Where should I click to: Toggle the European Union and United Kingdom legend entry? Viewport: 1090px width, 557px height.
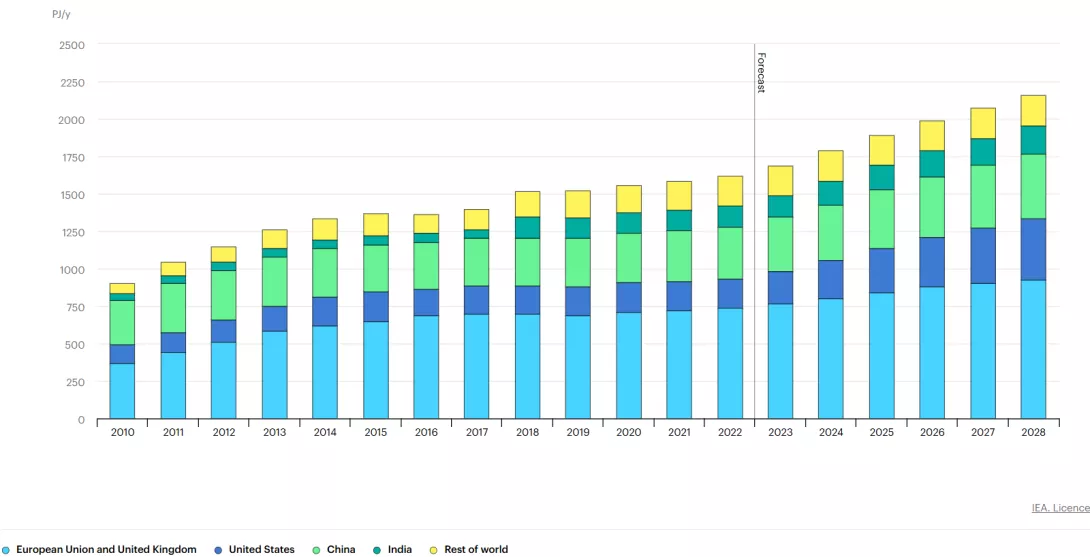[99, 549]
